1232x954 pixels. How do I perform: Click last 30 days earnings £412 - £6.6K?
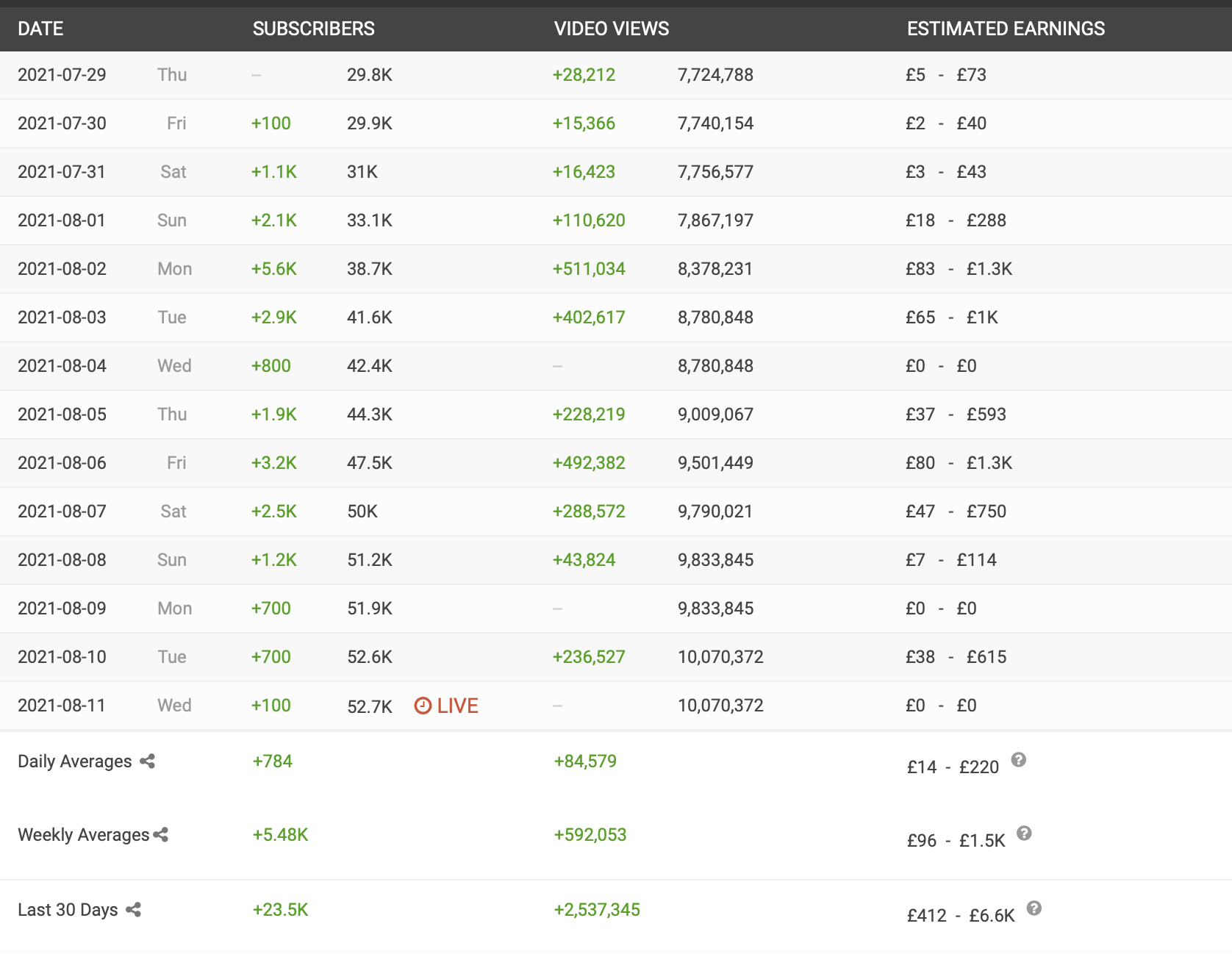point(961,916)
